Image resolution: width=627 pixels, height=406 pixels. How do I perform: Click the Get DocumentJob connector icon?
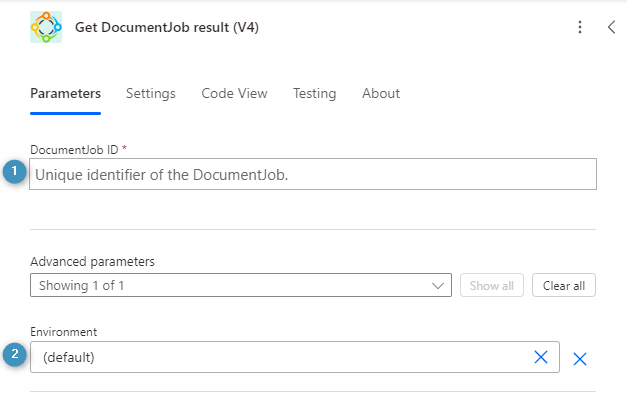[46, 27]
